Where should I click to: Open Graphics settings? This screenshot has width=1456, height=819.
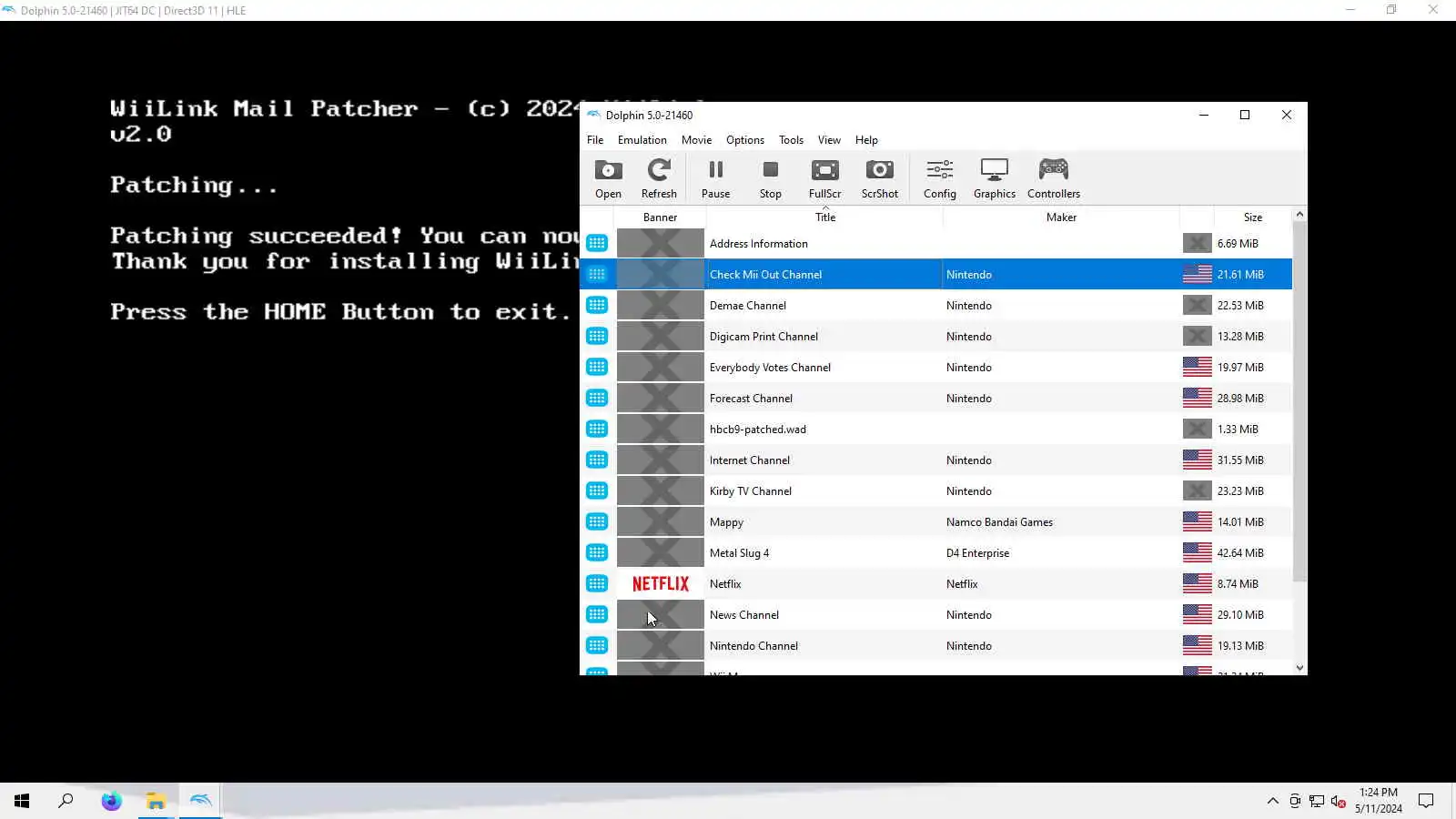tap(995, 178)
